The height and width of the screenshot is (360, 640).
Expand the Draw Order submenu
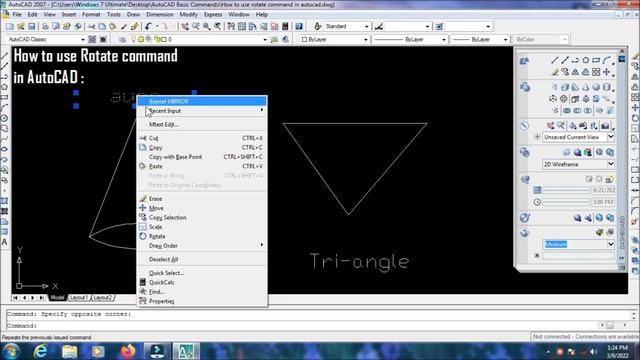(202, 246)
